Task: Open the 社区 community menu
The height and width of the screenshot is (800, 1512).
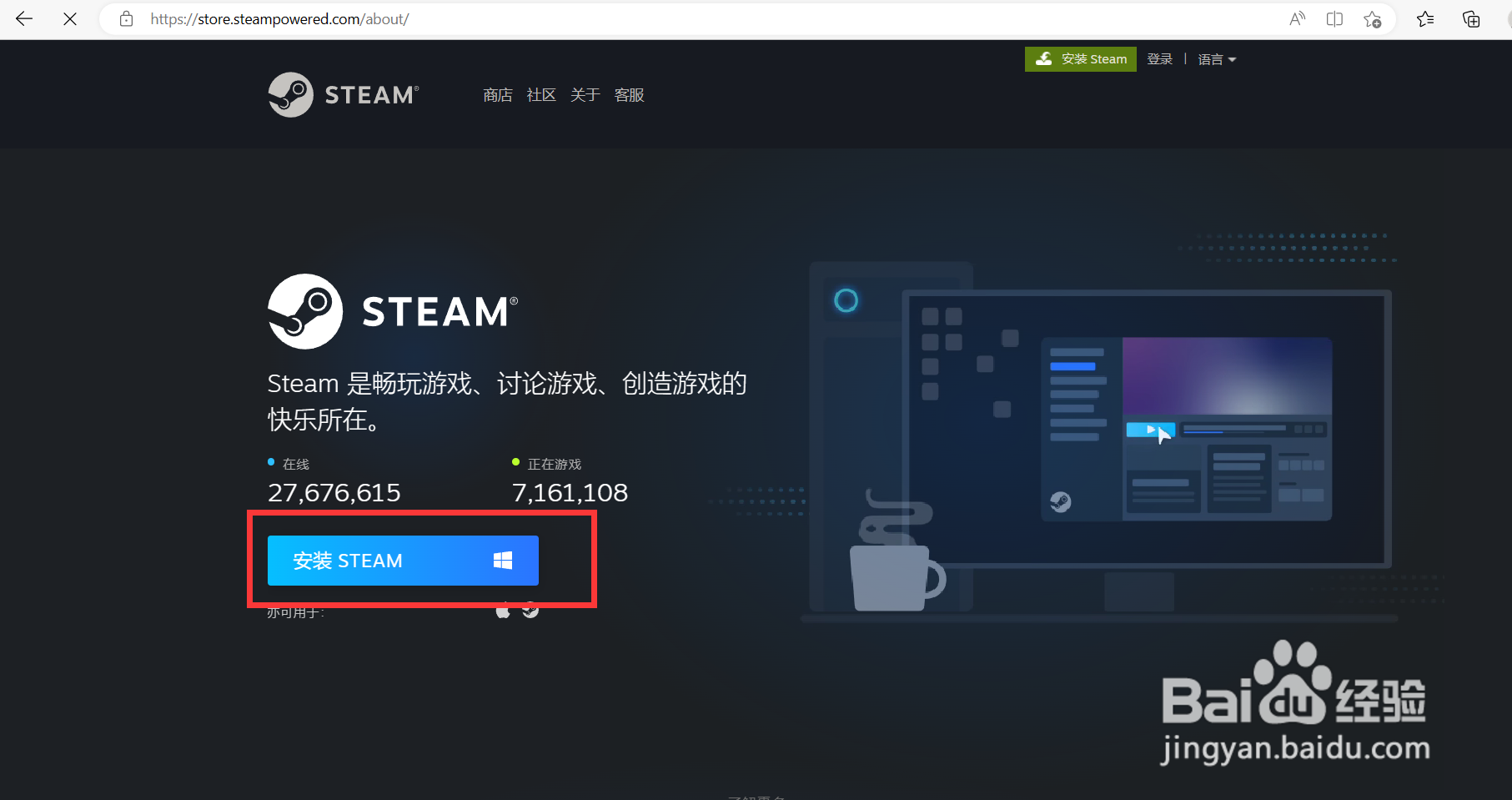Action: click(541, 95)
